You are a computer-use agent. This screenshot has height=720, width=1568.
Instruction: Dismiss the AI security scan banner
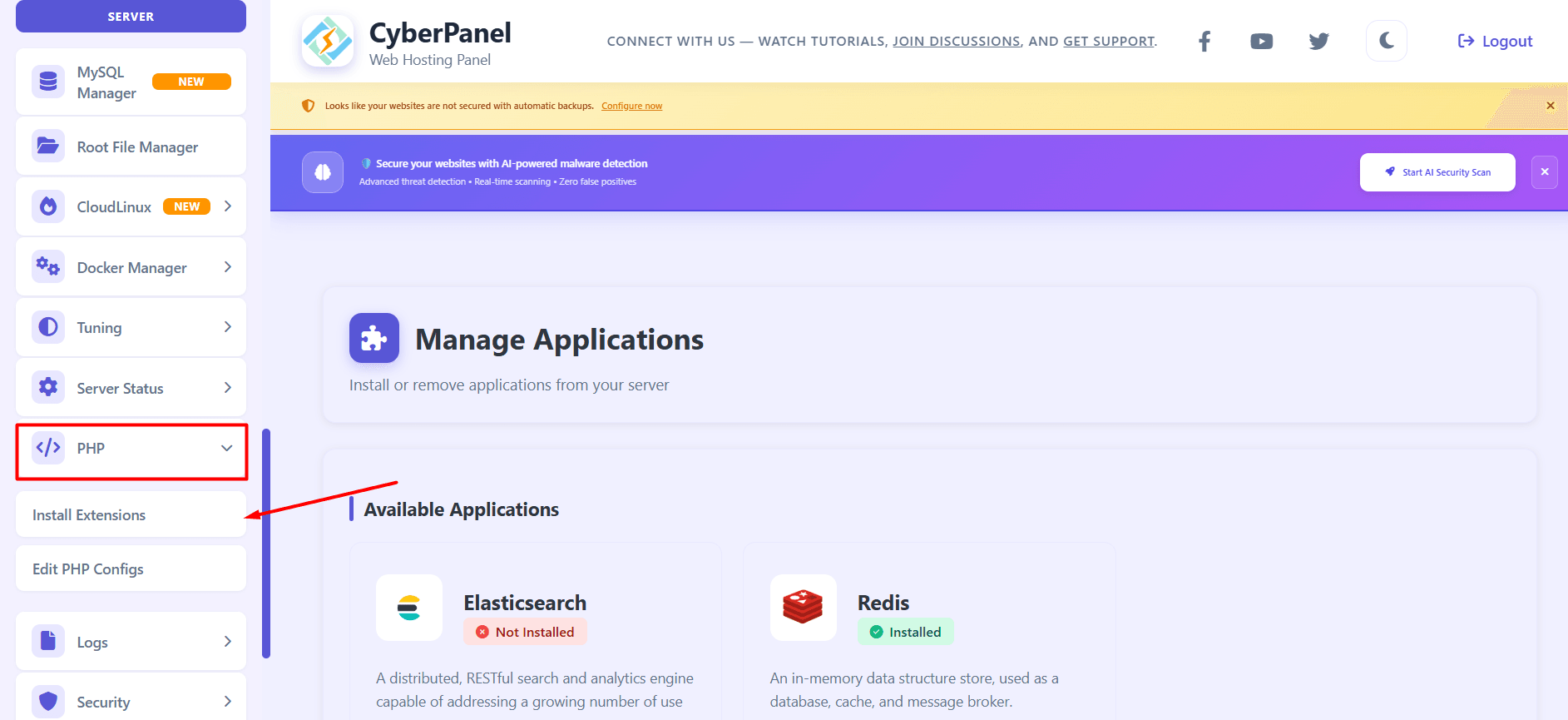point(1544,172)
